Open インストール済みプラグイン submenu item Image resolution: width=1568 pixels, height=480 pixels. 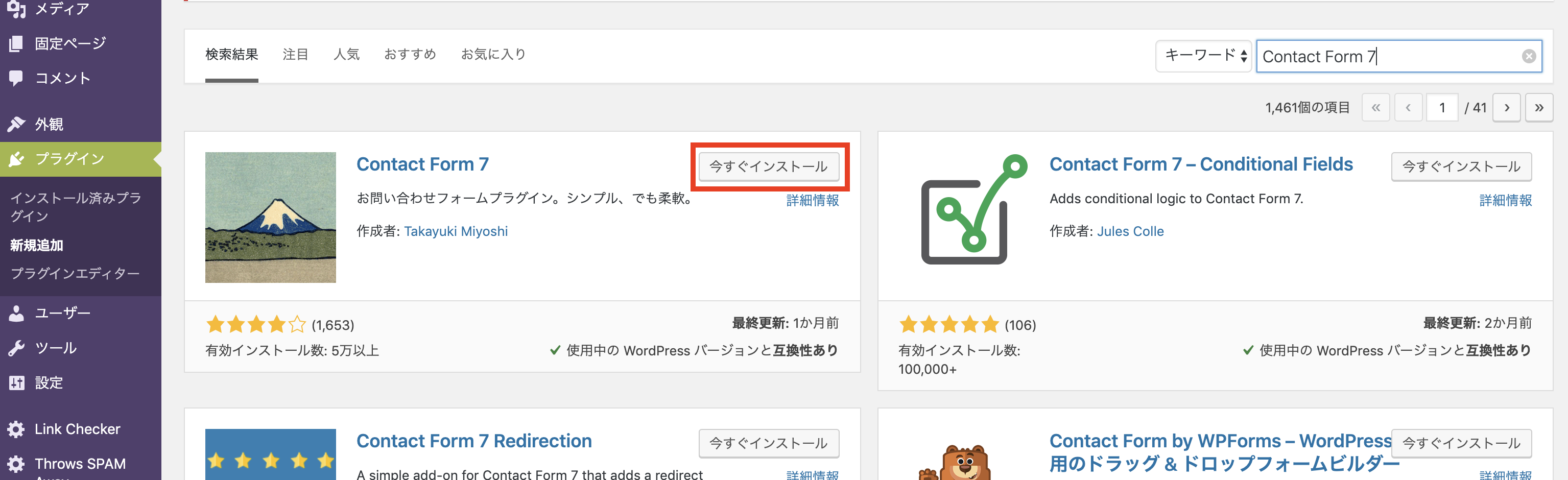pos(76,207)
